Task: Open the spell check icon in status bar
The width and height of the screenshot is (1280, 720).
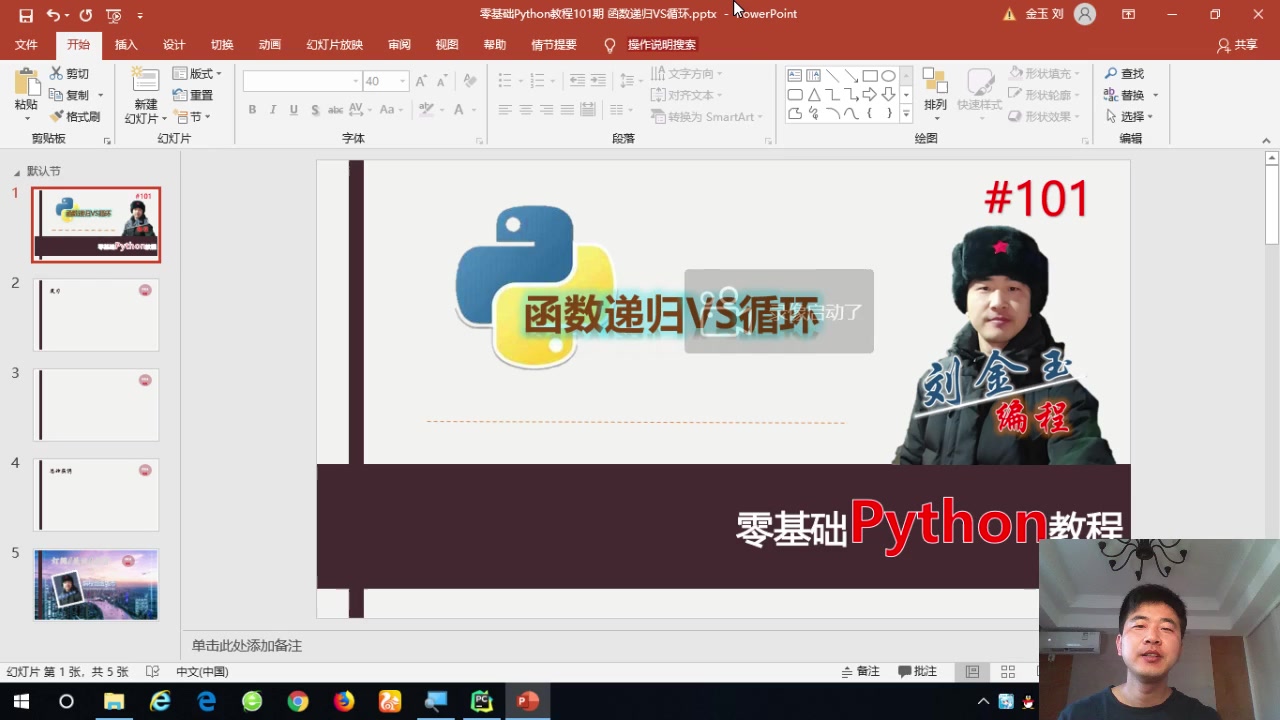Action: (x=153, y=672)
